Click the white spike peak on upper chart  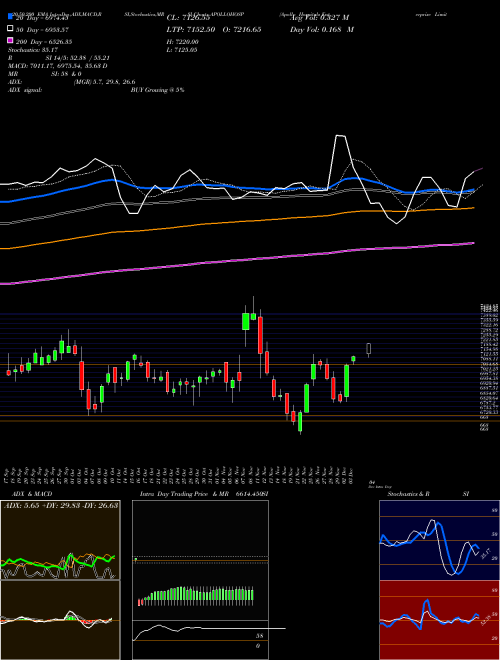point(340,136)
